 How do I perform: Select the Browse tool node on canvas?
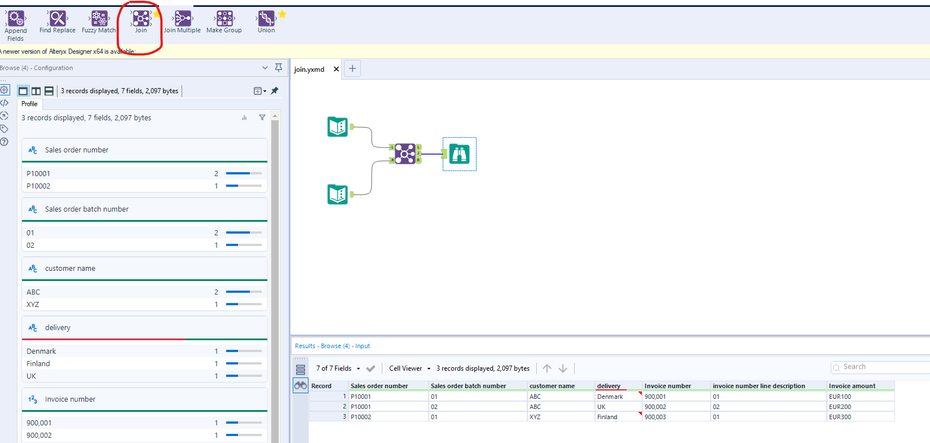click(x=459, y=154)
